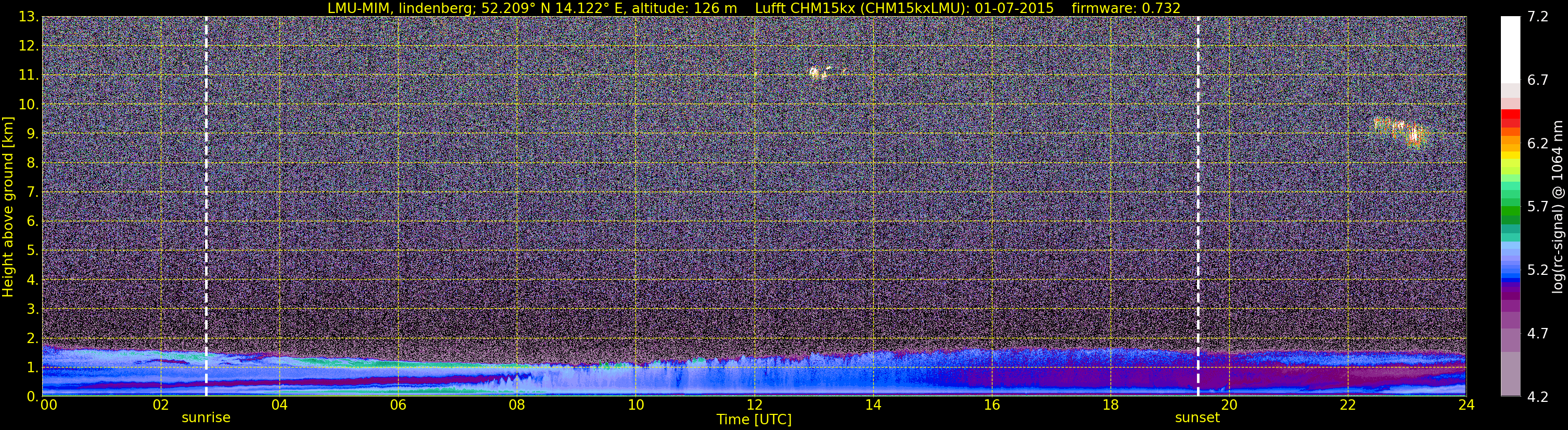This screenshot has width=1568, height=430.
Task: Click the sunset label under the time axis
Action: point(1197,418)
